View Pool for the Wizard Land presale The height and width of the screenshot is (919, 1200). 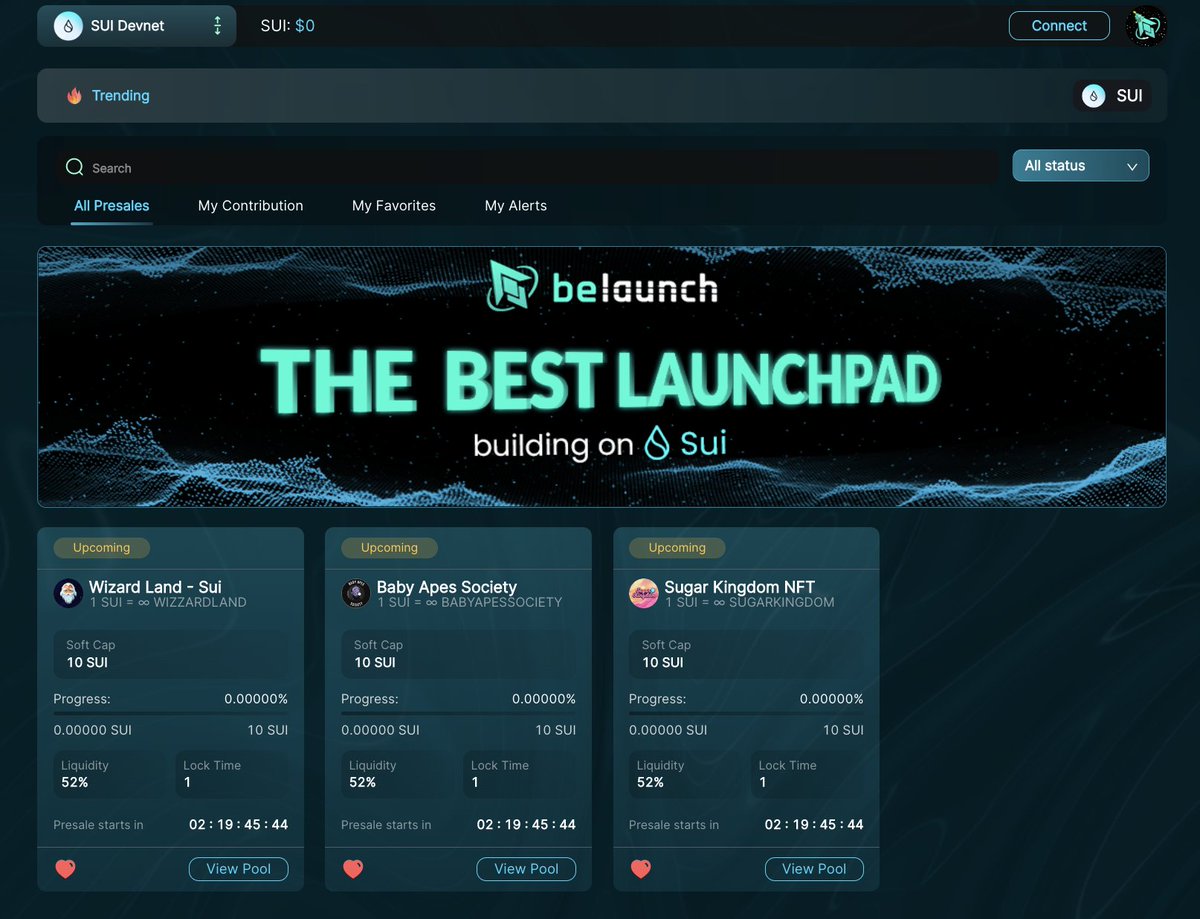point(238,869)
